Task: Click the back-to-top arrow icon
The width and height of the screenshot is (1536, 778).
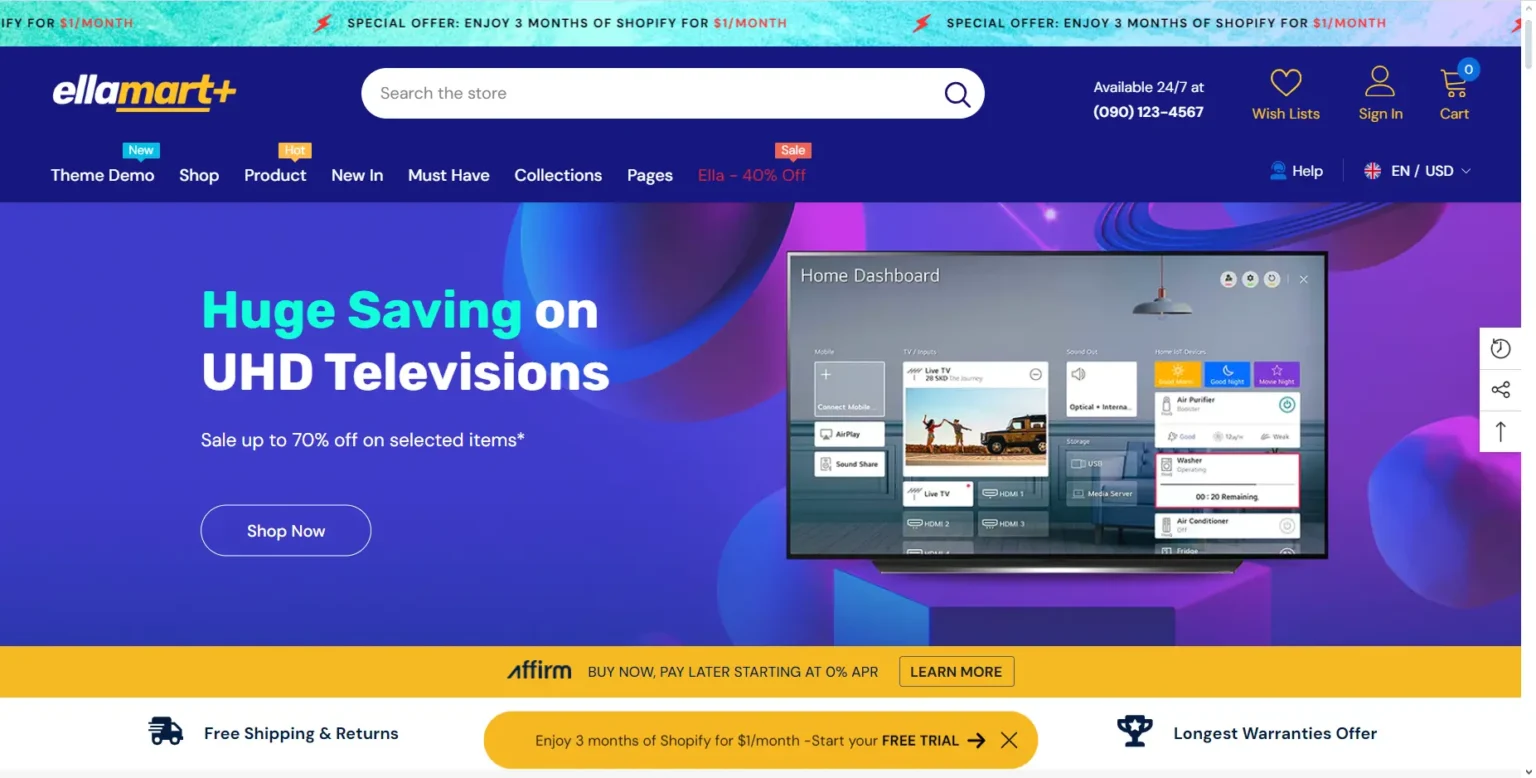Action: pos(1500,432)
